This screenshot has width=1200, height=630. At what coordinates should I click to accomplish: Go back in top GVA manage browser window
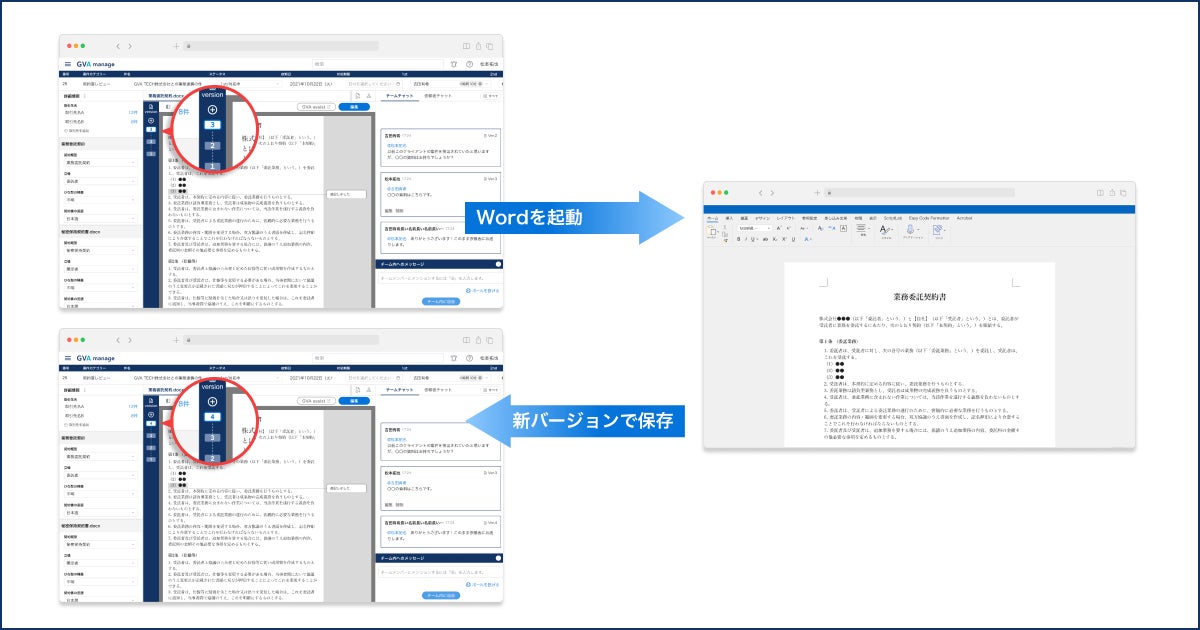118,46
